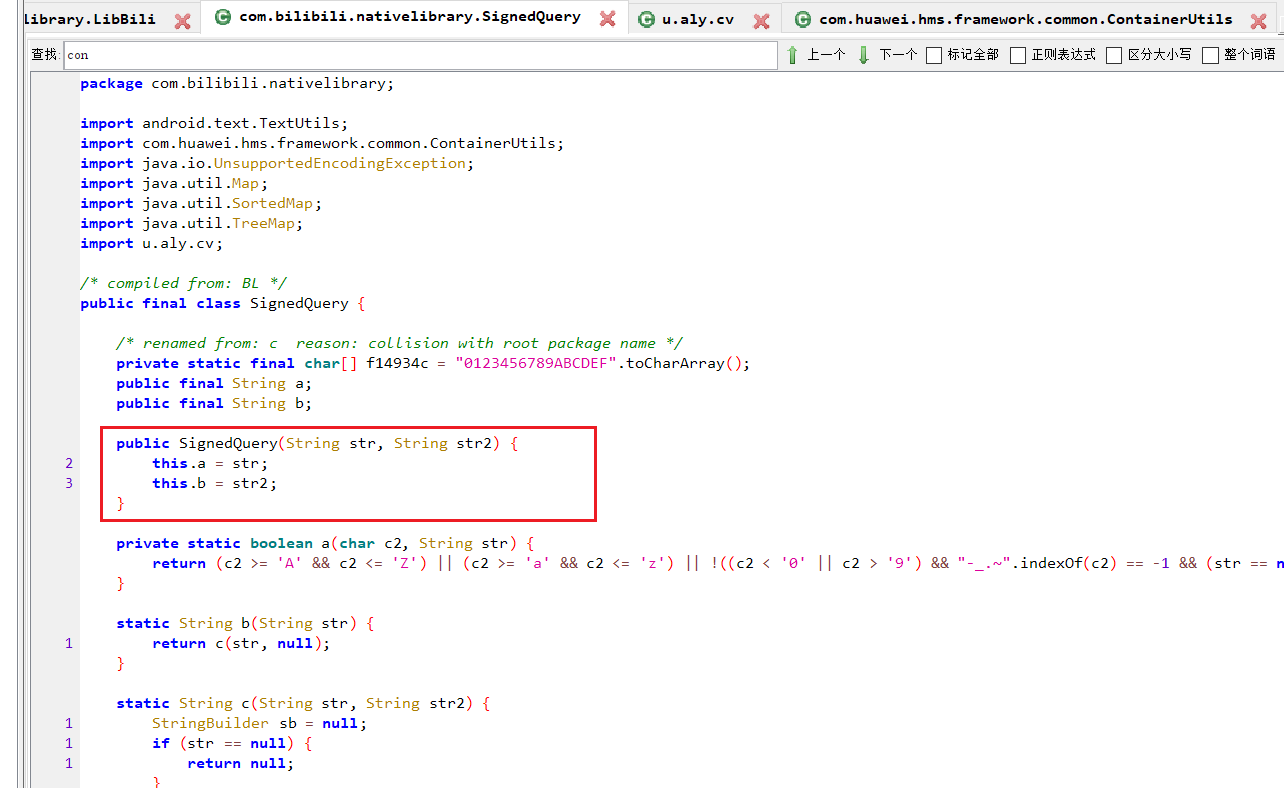Click gutter line number 3

coord(69,483)
